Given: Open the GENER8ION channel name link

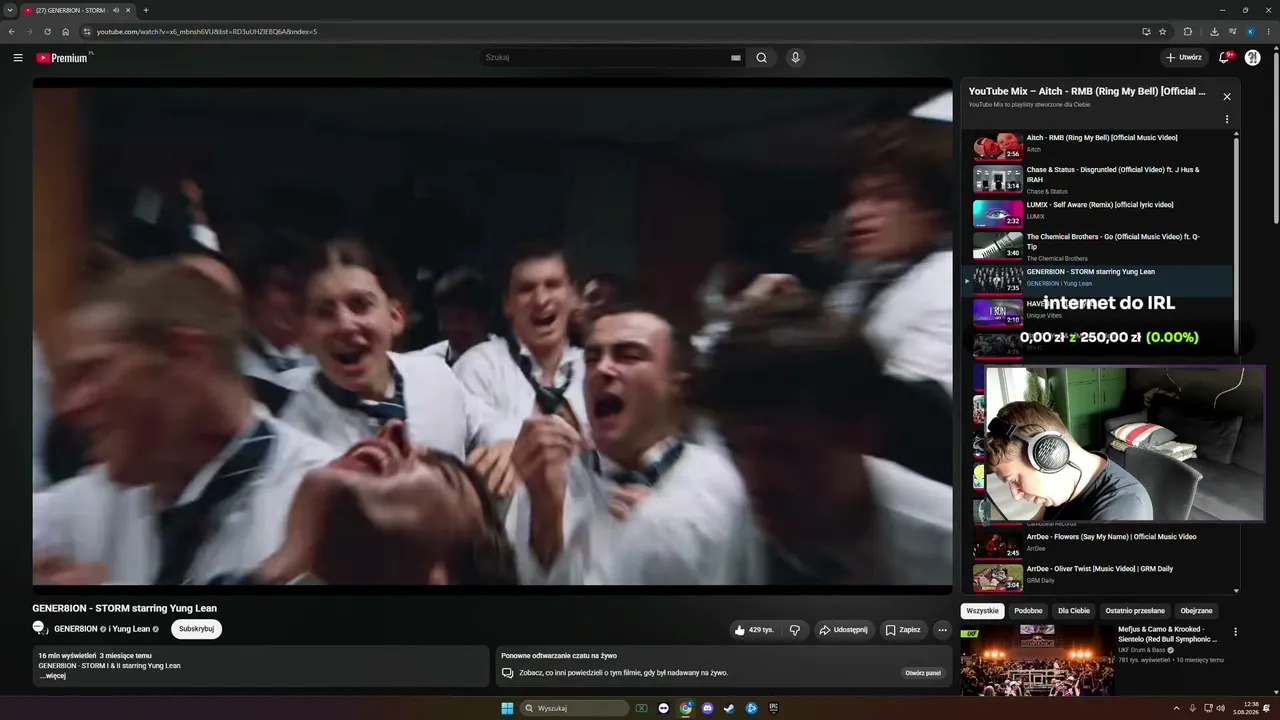Looking at the screenshot, I should 76,629.
